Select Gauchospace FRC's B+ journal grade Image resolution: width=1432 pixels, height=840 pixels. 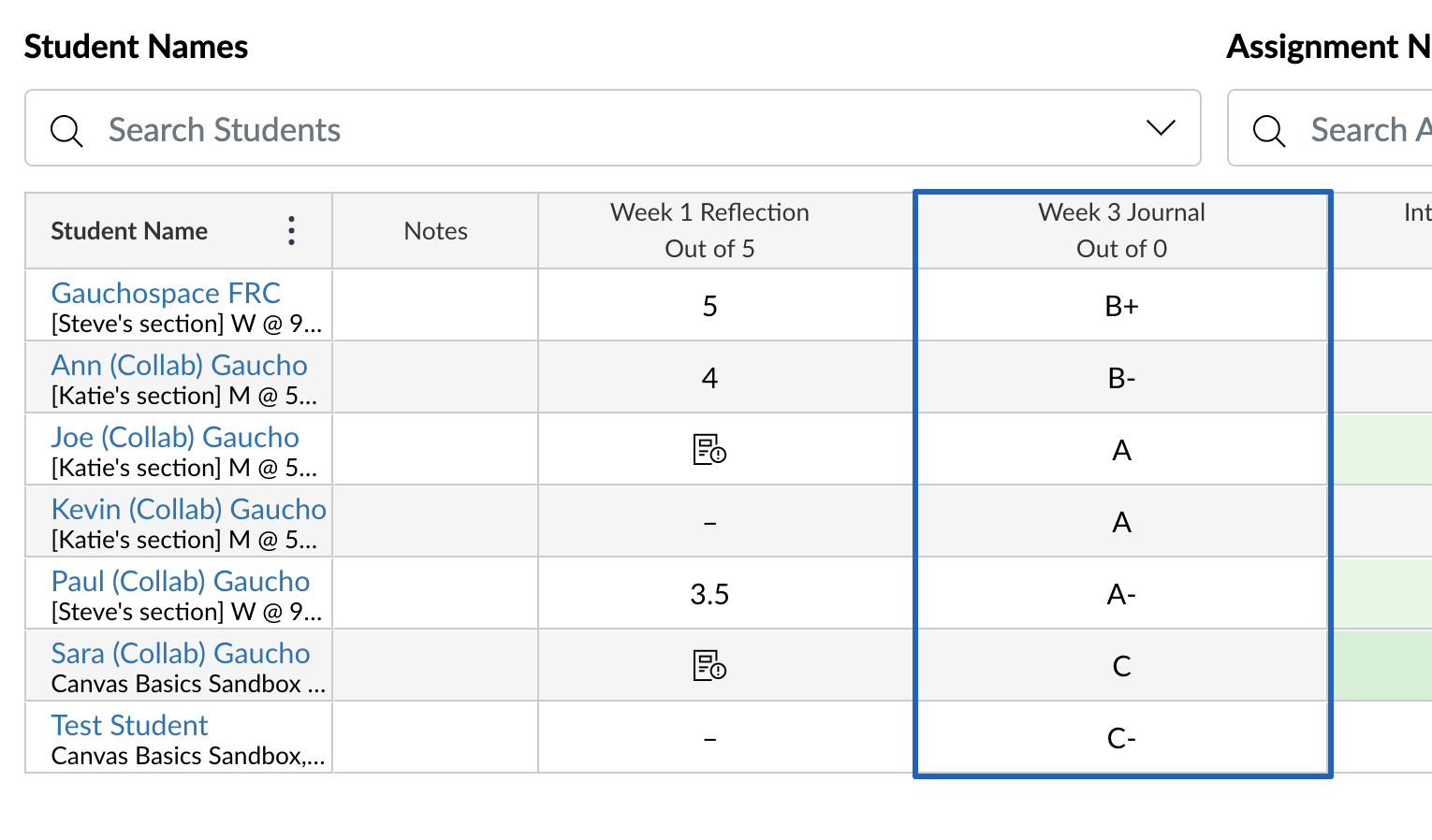[1122, 305]
